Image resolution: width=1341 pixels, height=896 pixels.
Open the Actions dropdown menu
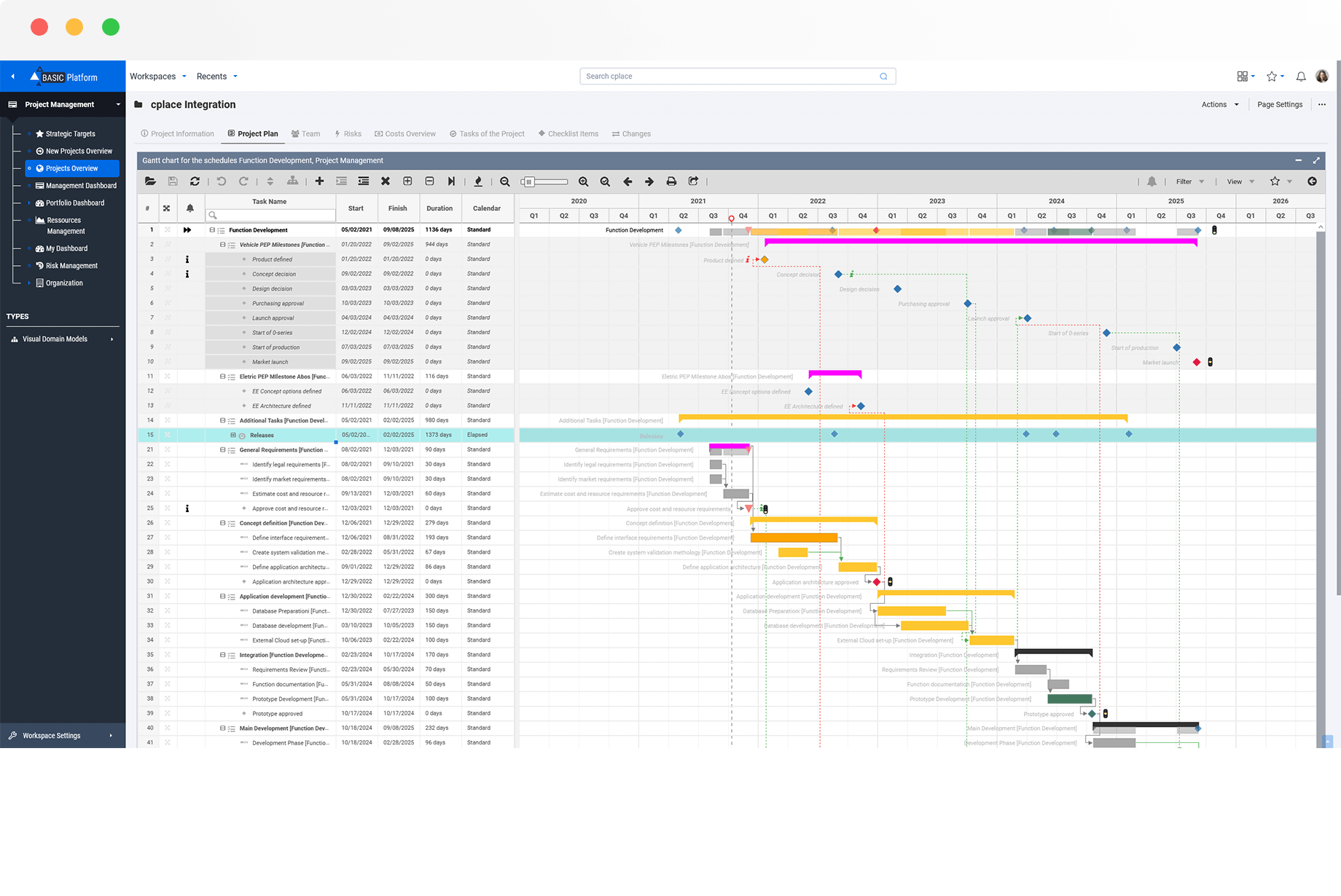coord(1219,104)
